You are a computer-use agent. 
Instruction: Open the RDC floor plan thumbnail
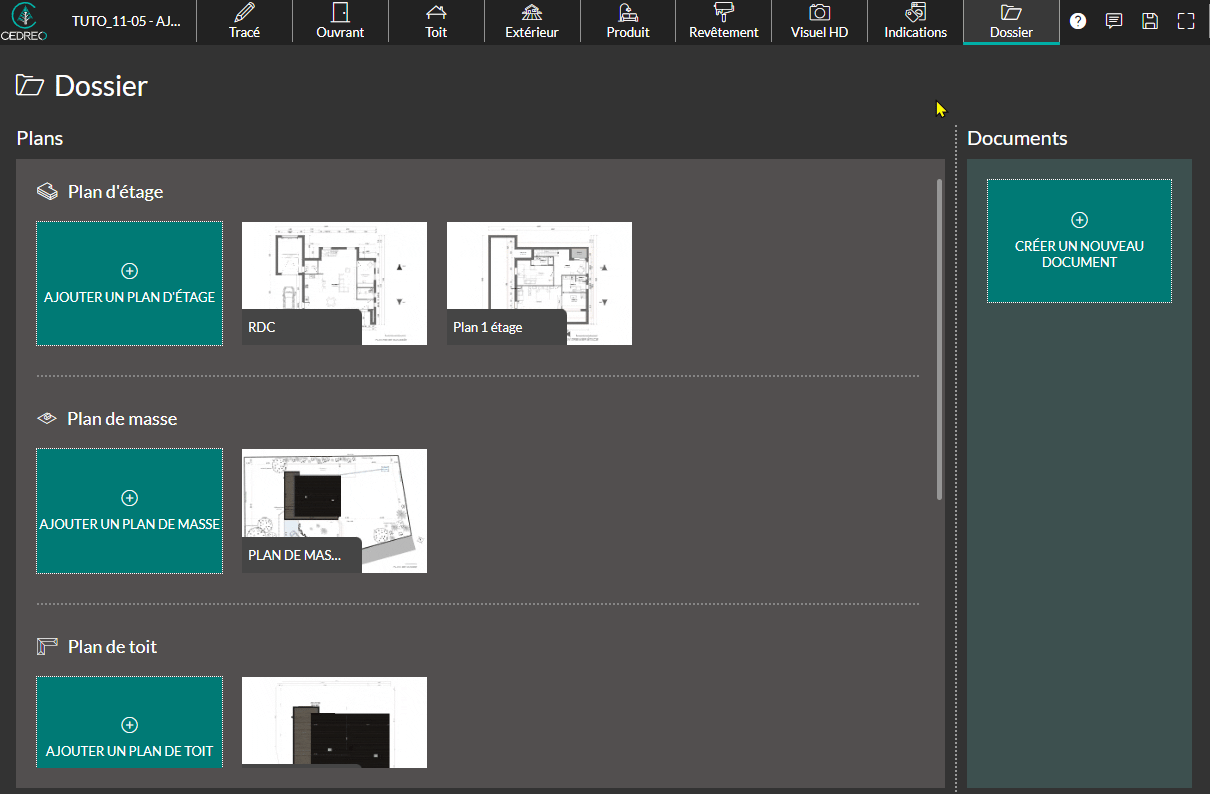[x=334, y=283]
